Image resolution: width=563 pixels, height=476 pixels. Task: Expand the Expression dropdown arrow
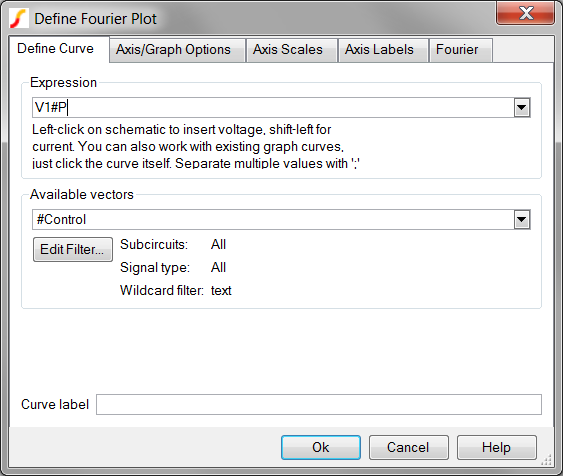522,108
